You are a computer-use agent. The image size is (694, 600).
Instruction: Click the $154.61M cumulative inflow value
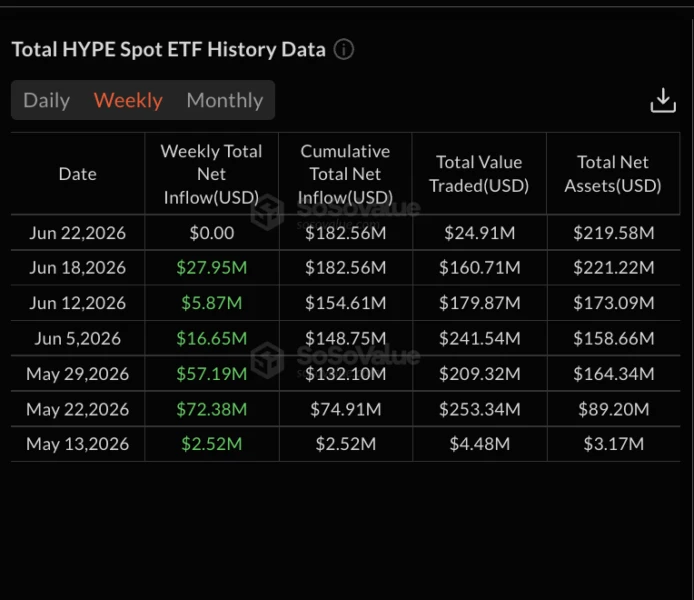point(345,303)
